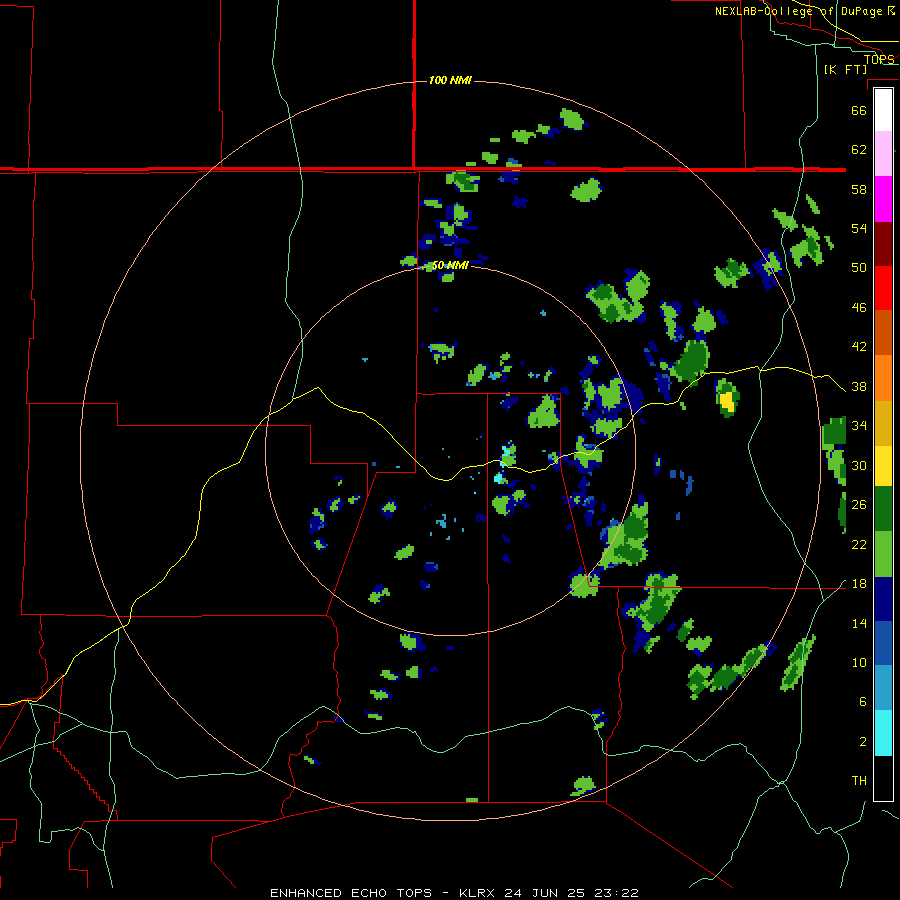Click the gold 38 kft legend swatch
Screen dimensions: 900x900
[x=883, y=422]
